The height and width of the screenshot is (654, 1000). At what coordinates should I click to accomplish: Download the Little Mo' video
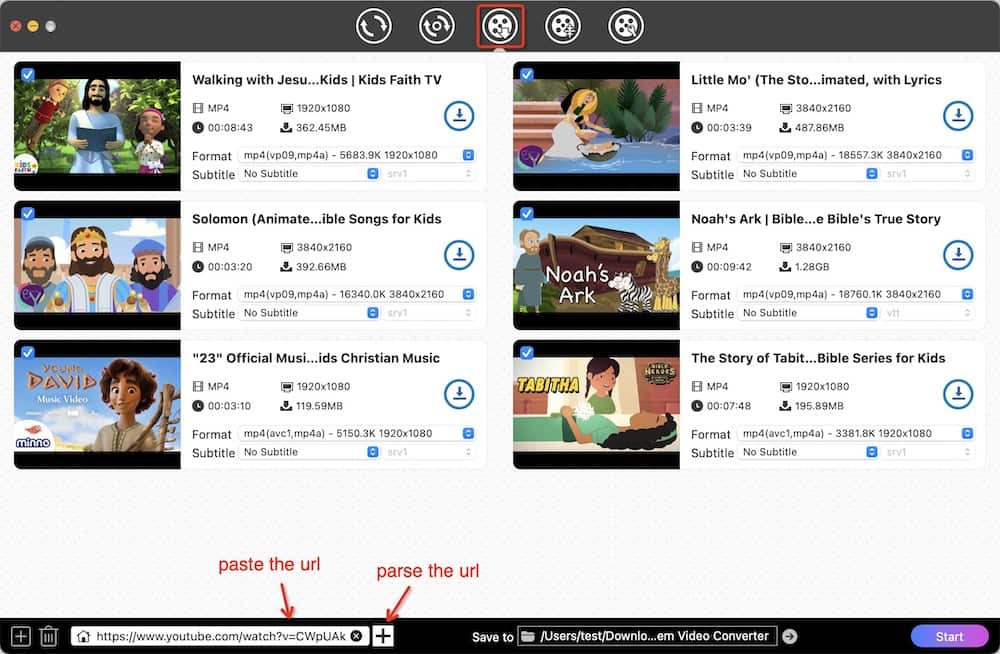958,116
